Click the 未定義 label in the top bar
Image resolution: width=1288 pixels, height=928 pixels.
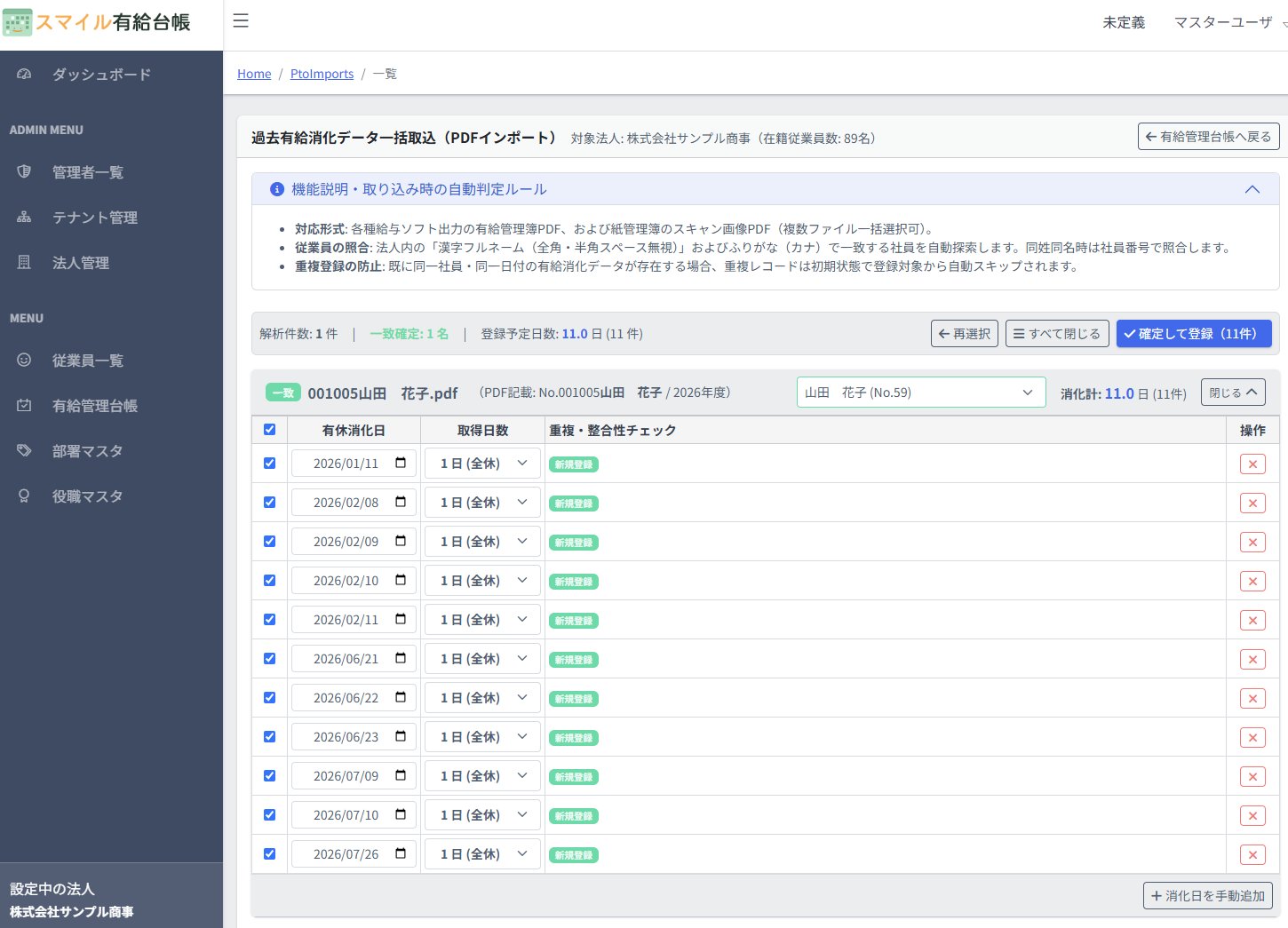(x=1124, y=22)
